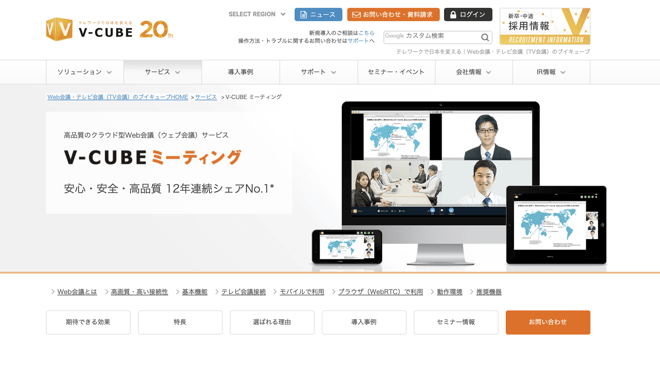
Task: Expand the 会社情報 menu
Action: [x=474, y=72]
